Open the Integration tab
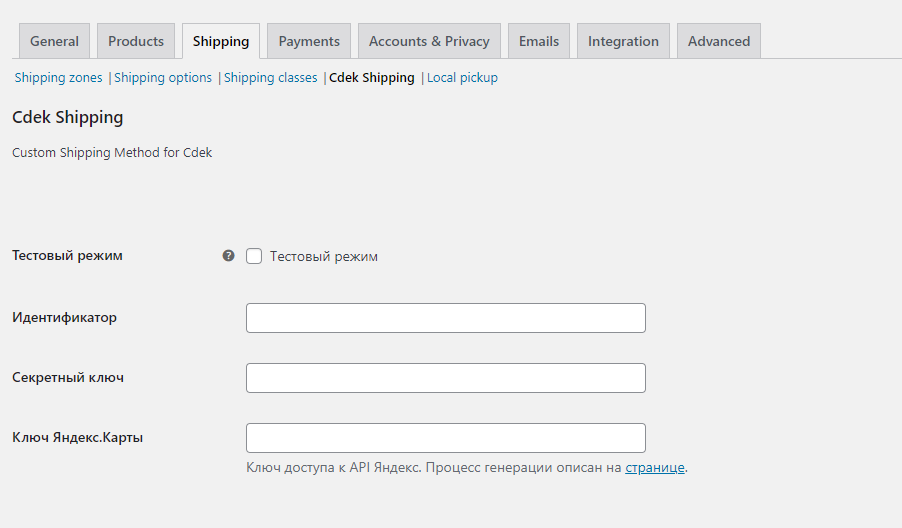902x528 pixels. pos(623,41)
